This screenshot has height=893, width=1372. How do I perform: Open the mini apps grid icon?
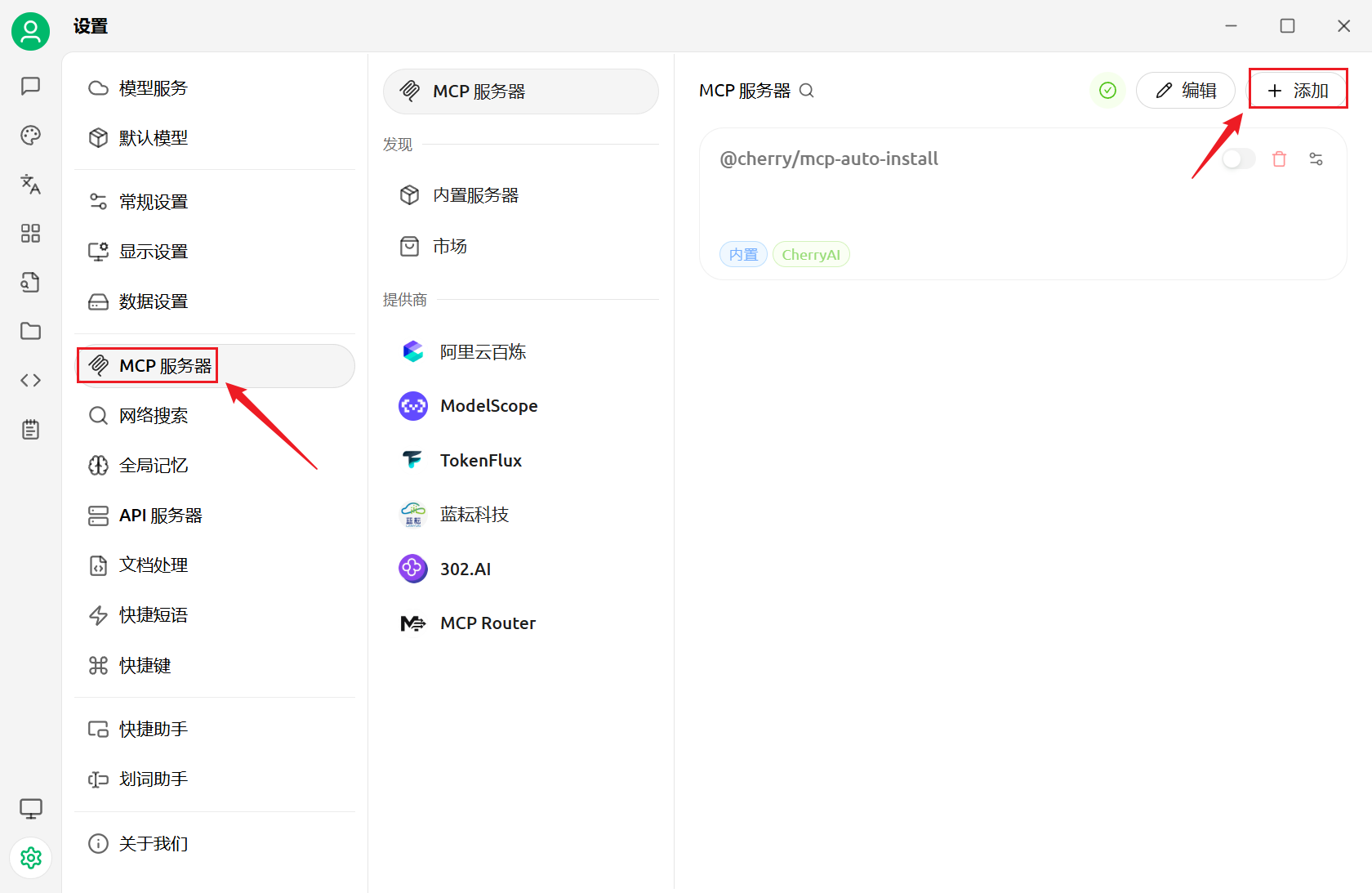coord(30,234)
